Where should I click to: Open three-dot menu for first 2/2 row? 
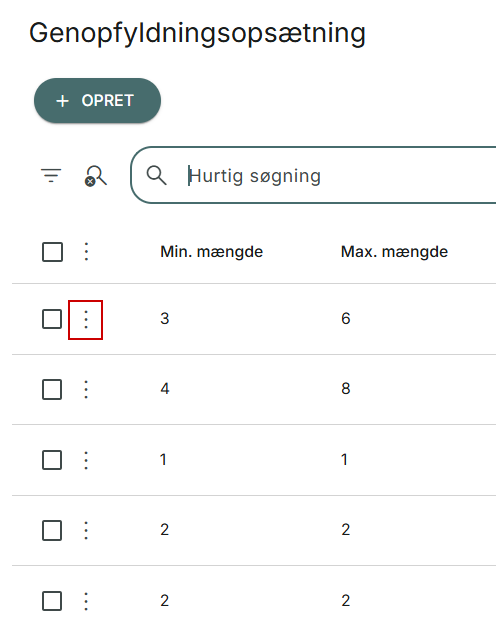click(86, 530)
